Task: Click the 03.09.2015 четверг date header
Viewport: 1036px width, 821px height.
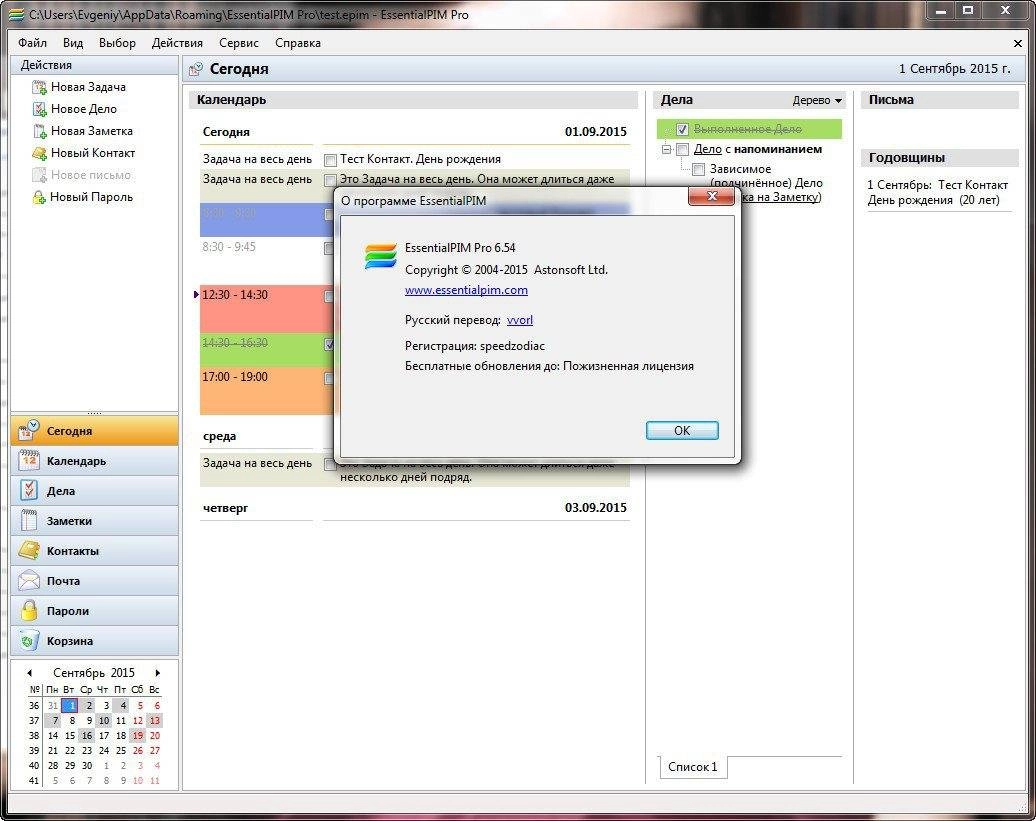Action: click(x=595, y=507)
